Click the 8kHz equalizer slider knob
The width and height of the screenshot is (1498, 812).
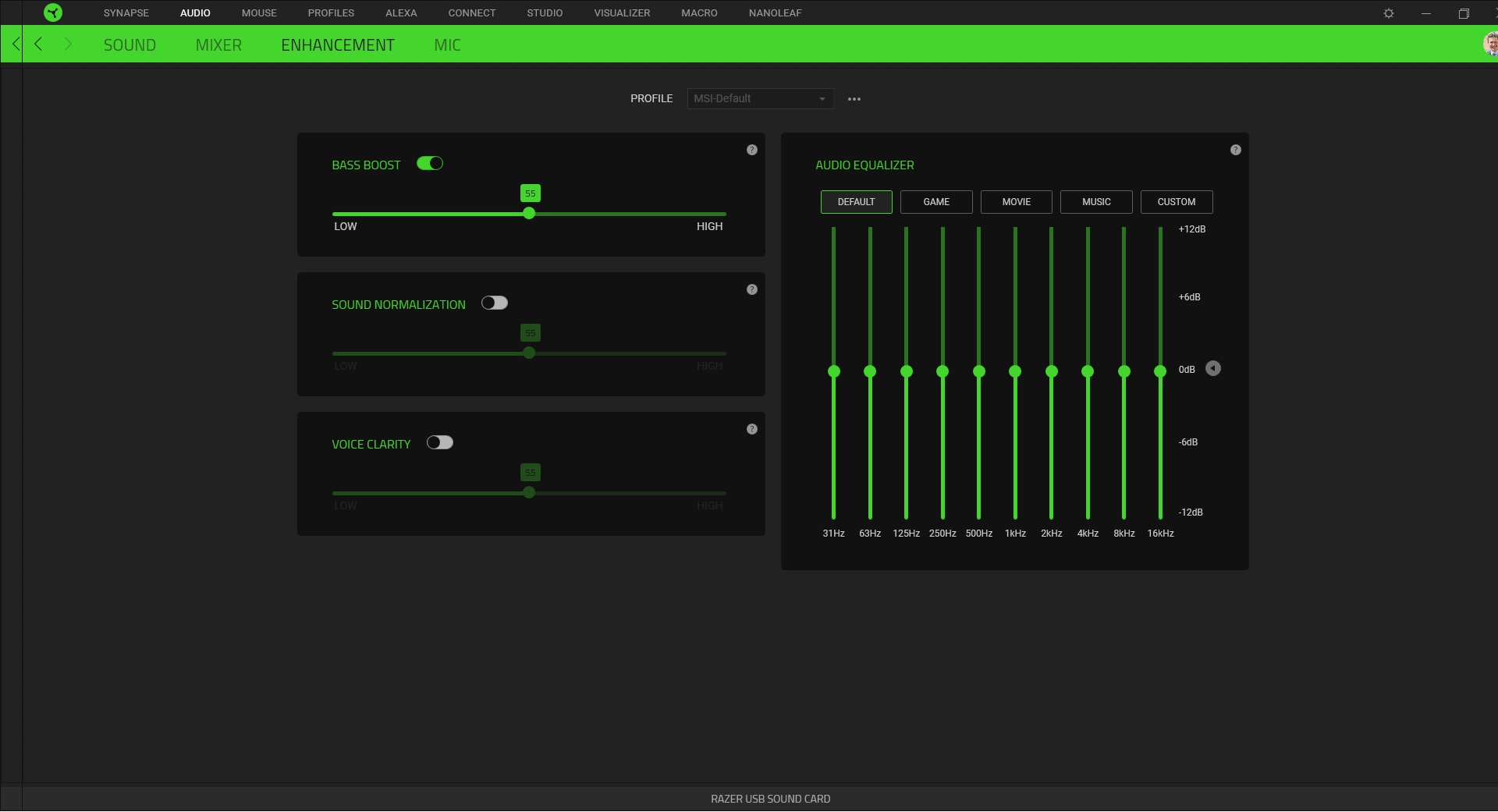pos(1124,371)
